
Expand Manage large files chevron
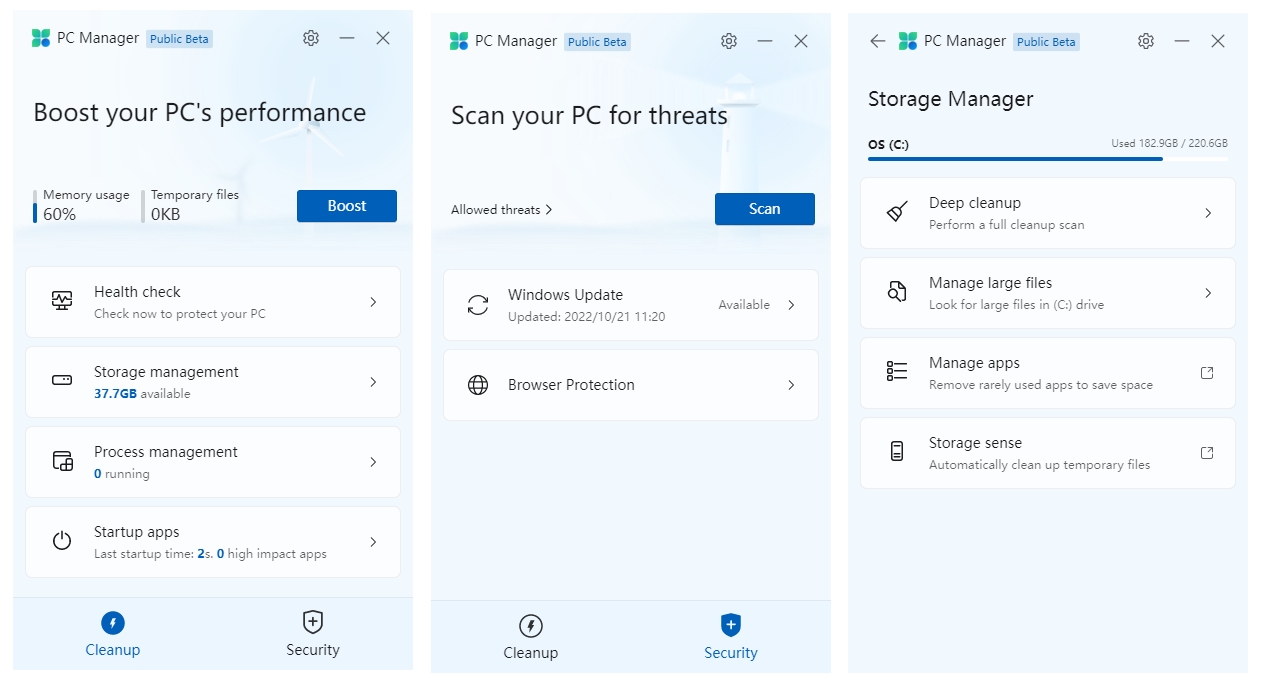click(1208, 292)
